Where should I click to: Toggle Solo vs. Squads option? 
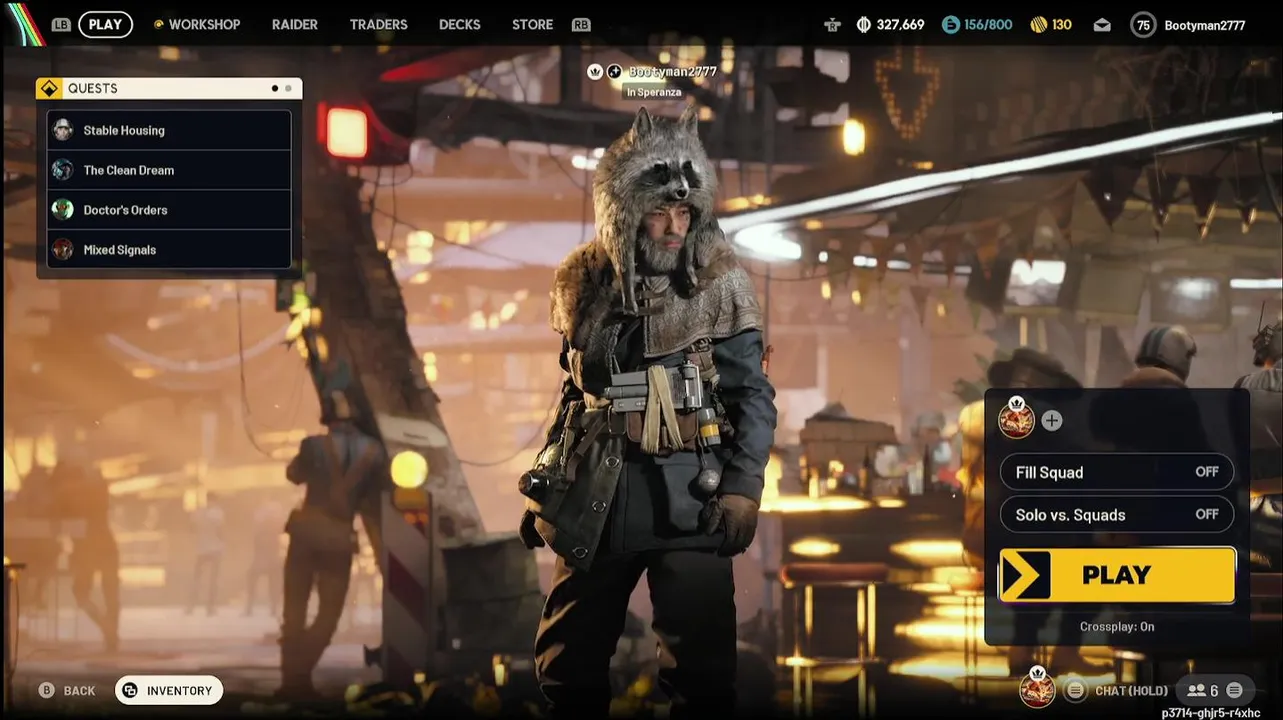(1117, 515)
